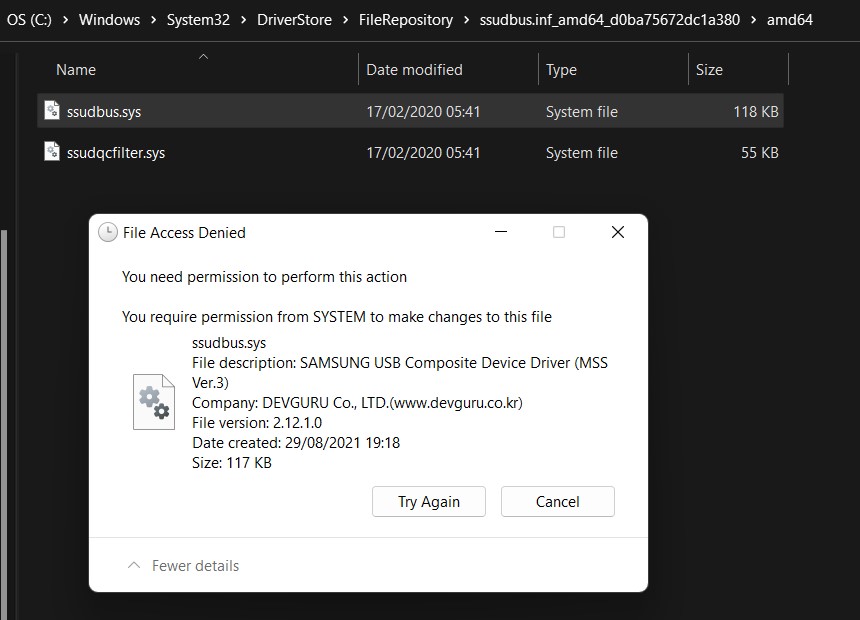
Task: Click the clock icon in dialog title bar
Action: (108, 233)
